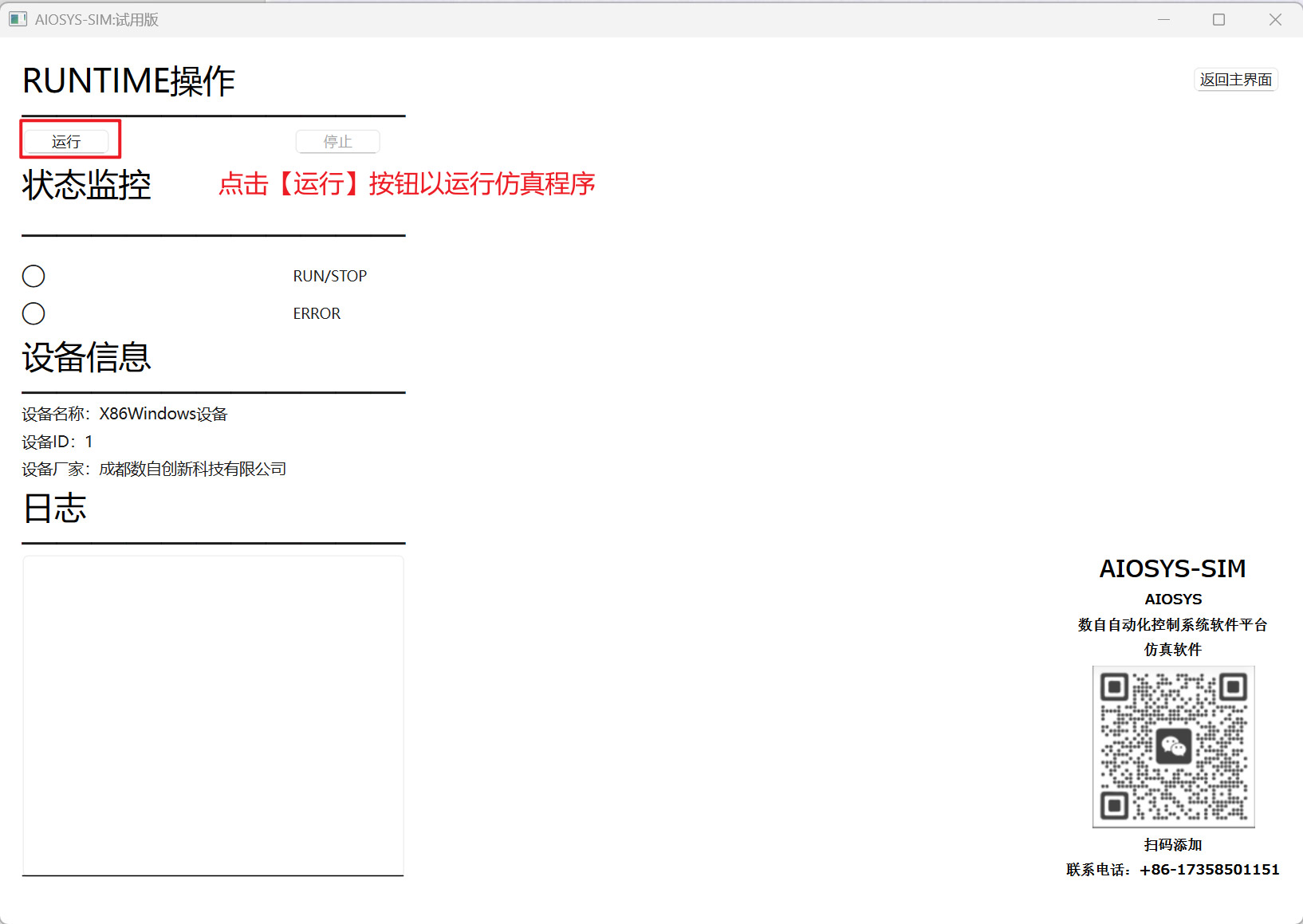Click inside the 日志 log text area
Screen dimensions: 1303x924
click(213, 715)
